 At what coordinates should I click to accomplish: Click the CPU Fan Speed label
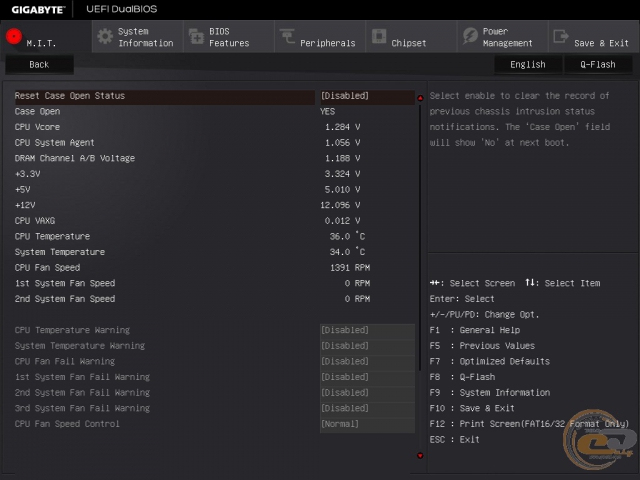pyautogui.click(x=47, y=268)
